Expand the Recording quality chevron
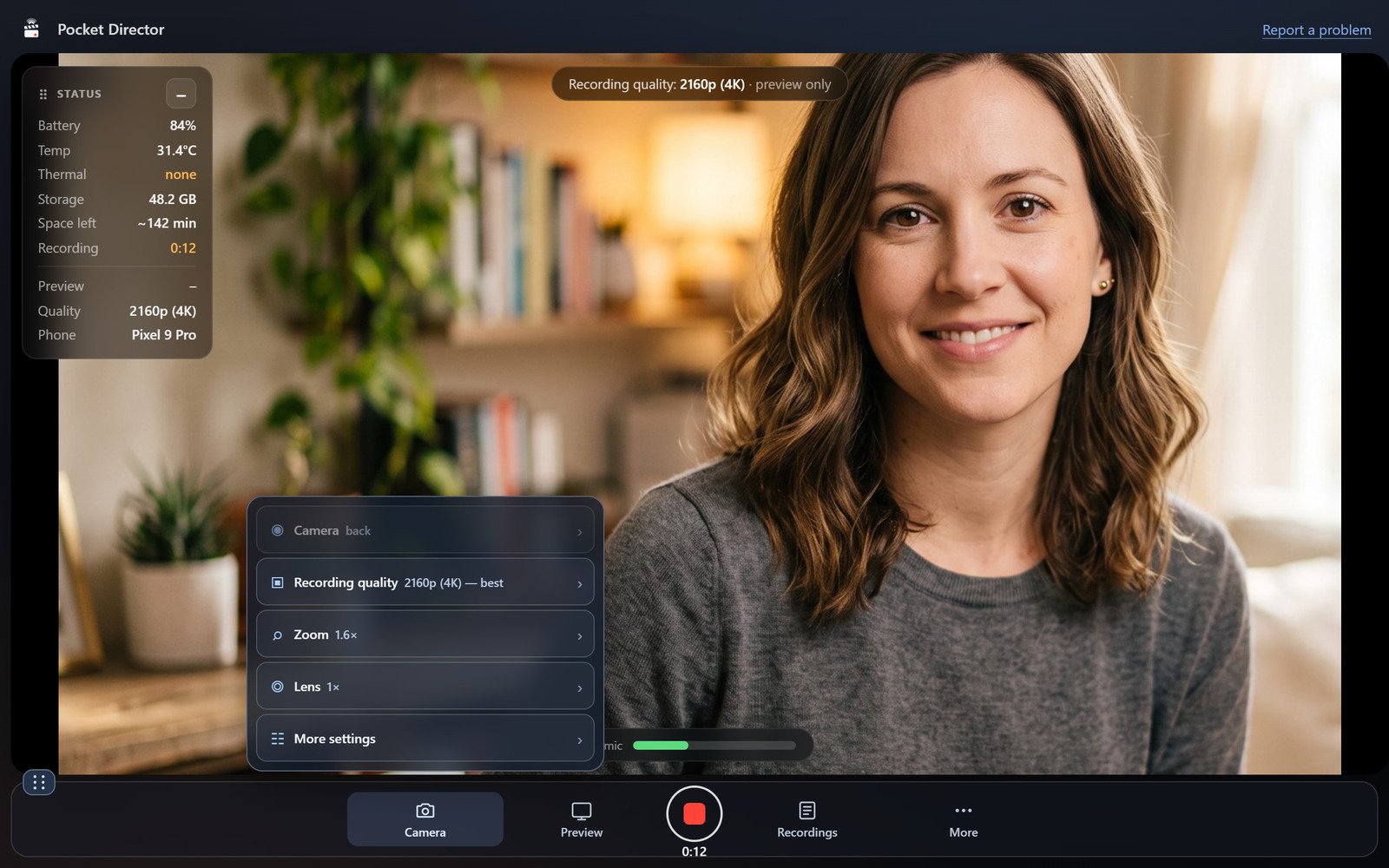Screen dimensions: 1389x868 pos(580,584)
